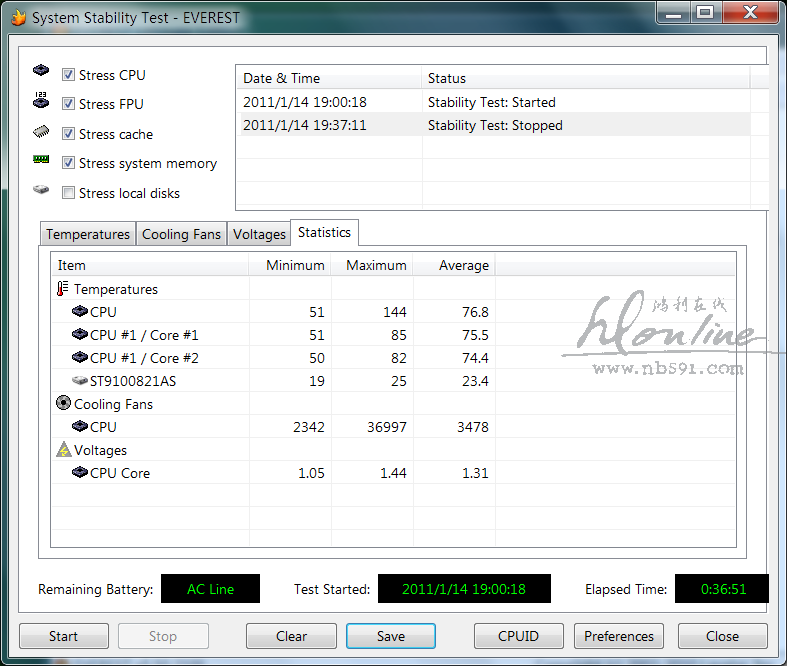Uncheck the Stress CPU checkbox
This screenshot has height=666, width=787.
coord(69,75)
